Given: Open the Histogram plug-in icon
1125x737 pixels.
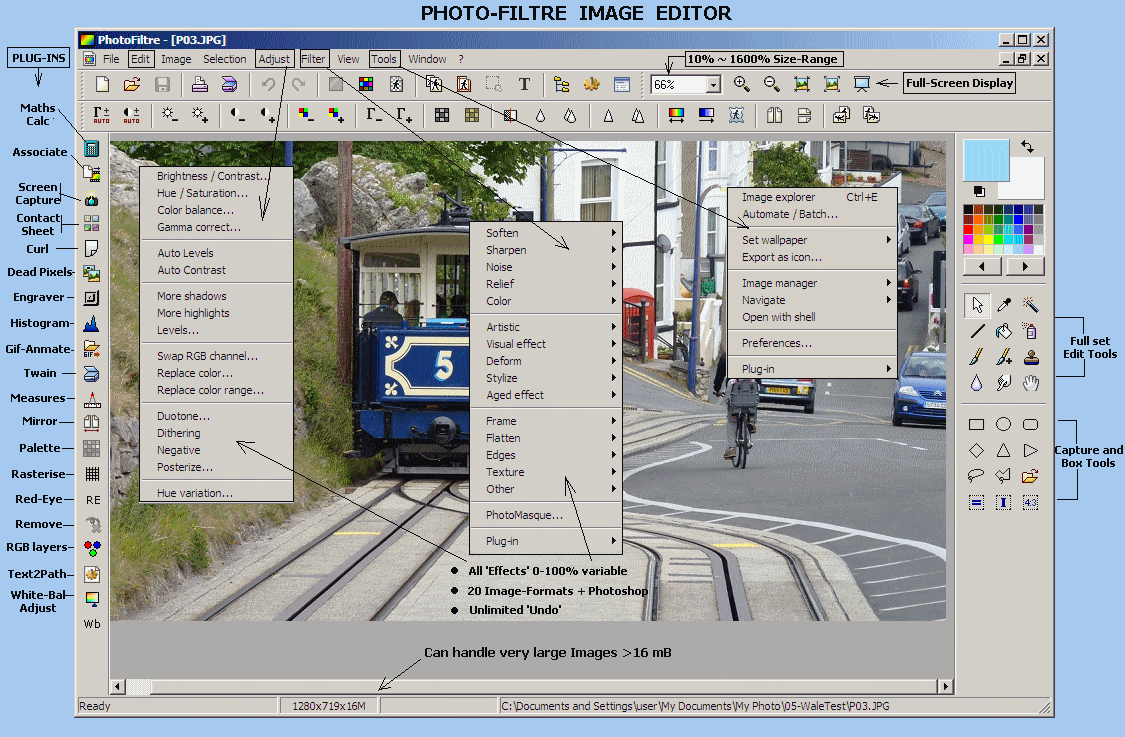Looking at the screenshot, I should pos(91,324).
